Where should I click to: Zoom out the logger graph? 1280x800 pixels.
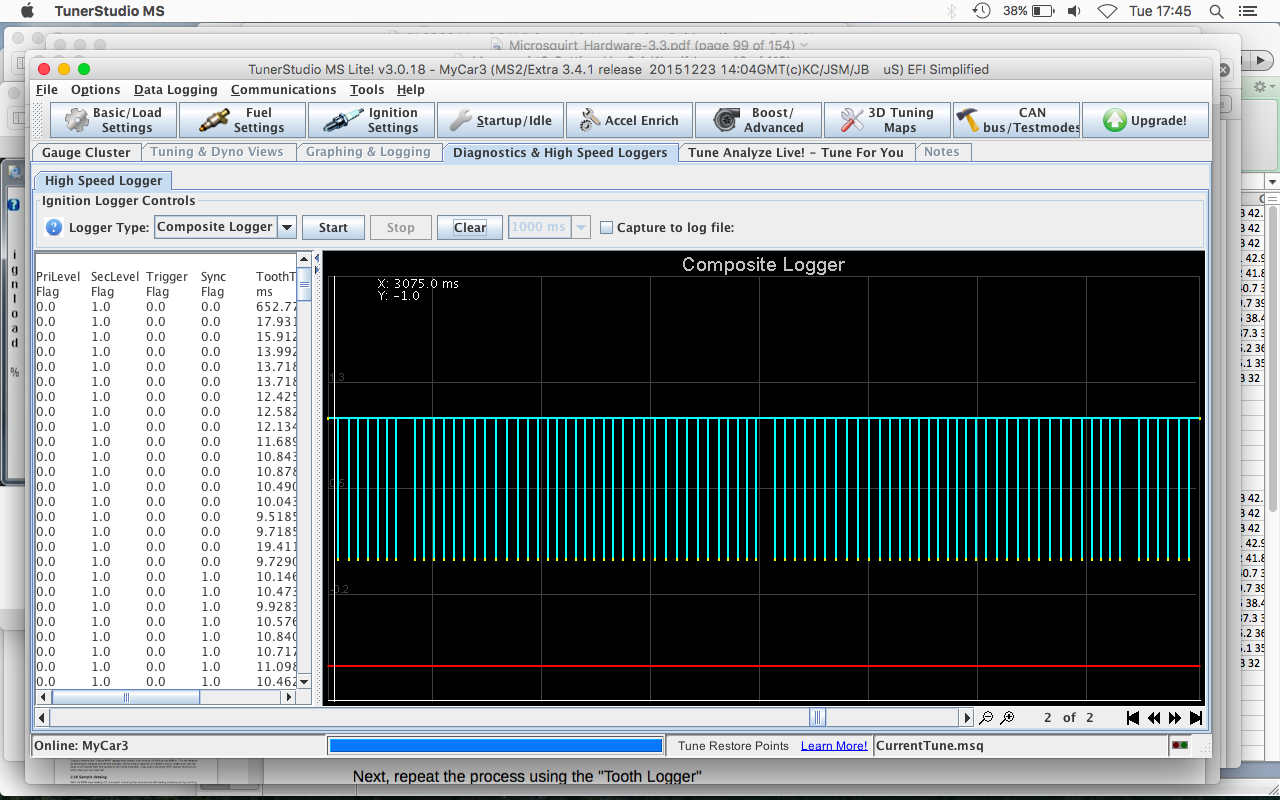point(986,718)
